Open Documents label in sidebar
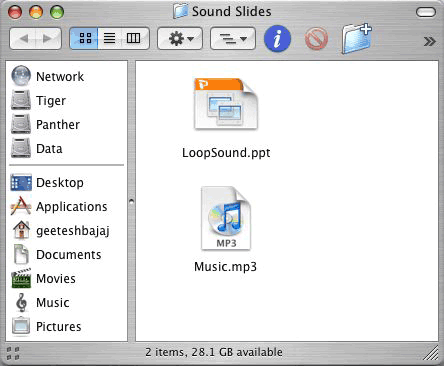This screenshot has width=444, height=366. point(69,255)
